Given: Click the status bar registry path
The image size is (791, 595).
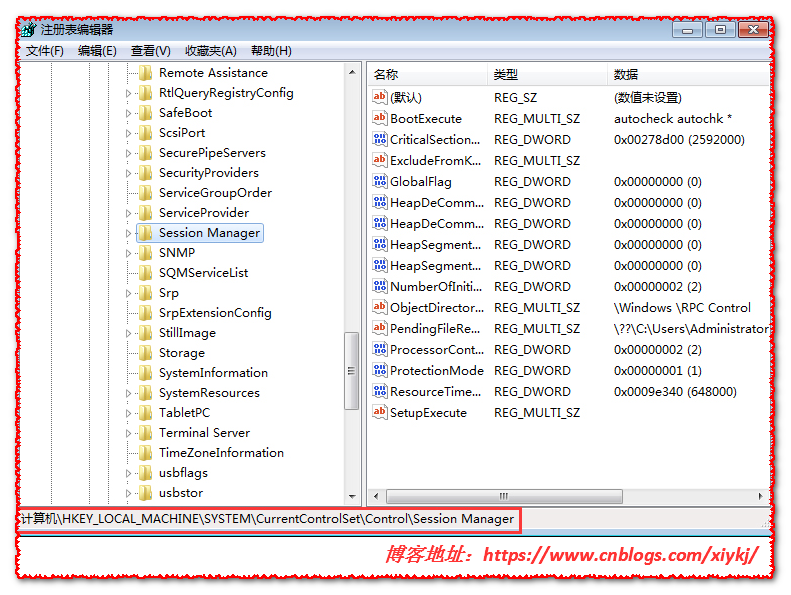Looking at the screenshot, I should coord(267,519).
